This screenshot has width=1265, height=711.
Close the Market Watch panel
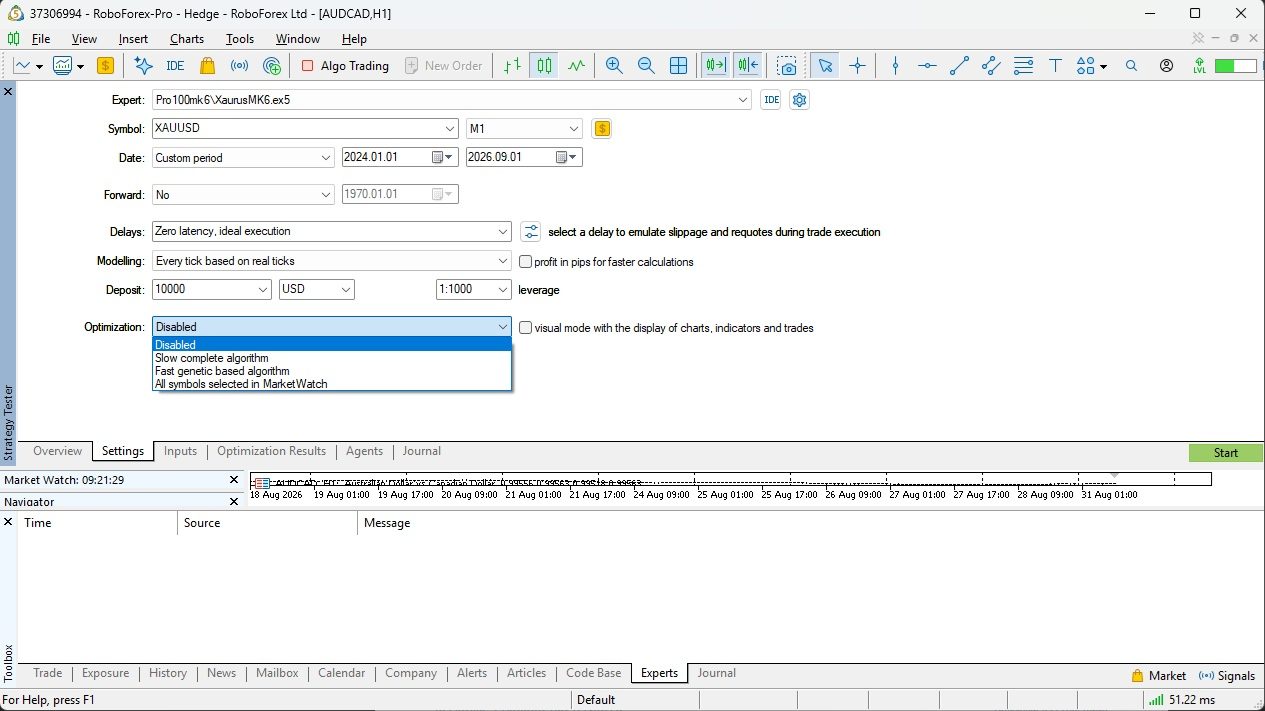[x=234, y=481]
